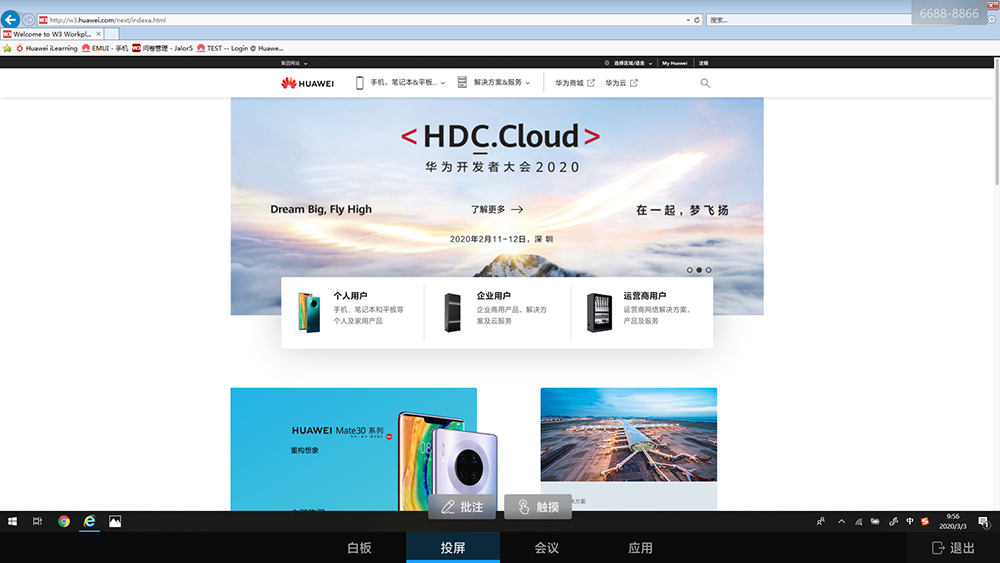This screenshot has height=563, width=1000.
Task: Click 了解更多 arrow on banner
Action: [497, 209]
